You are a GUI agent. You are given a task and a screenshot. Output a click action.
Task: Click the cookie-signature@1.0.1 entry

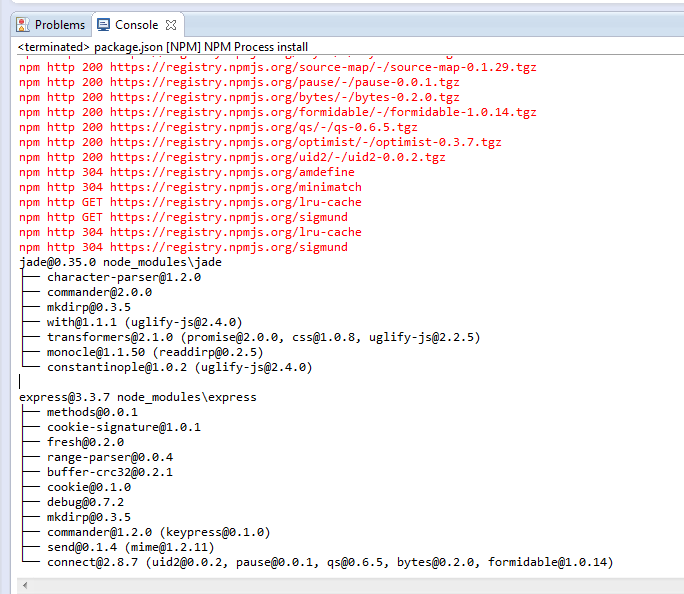(x=124, y=427)
